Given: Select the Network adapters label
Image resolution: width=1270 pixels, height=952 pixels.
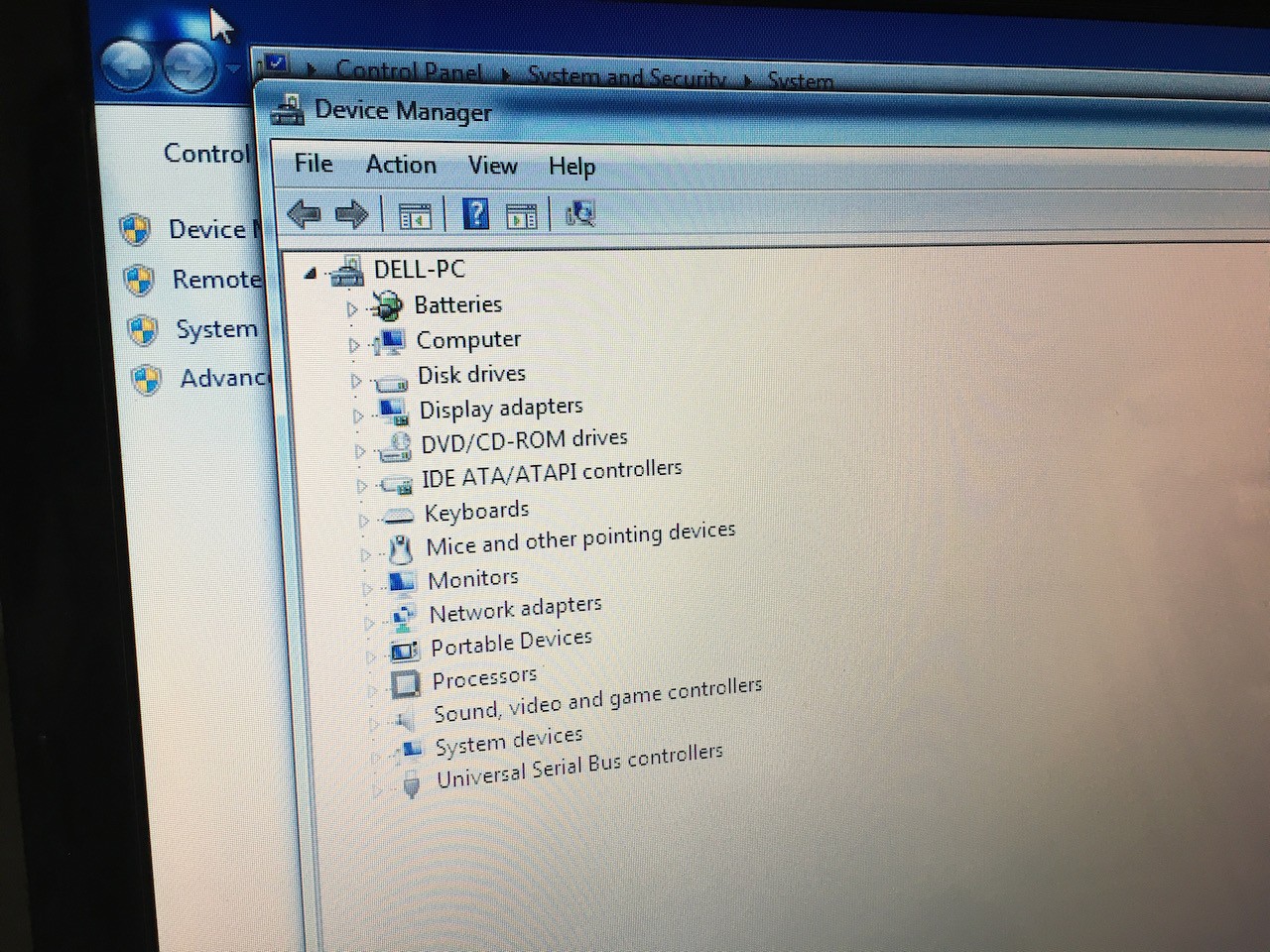Looking at the screenshot, I should (515, 609).
